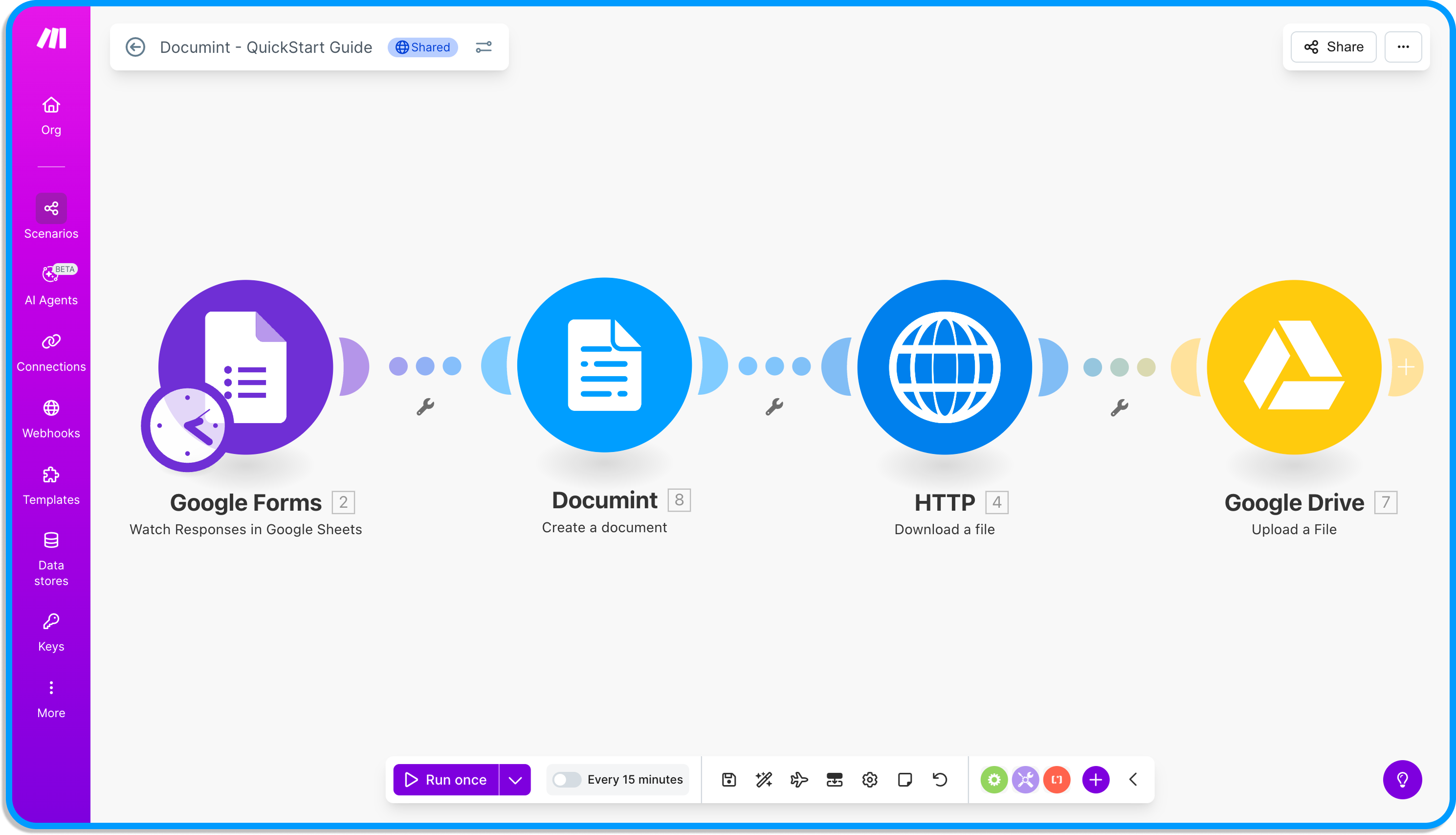Viewport: 1456px width, 835px height.
Task: Open the red Text parser favorite
Action: point(1057,779)
